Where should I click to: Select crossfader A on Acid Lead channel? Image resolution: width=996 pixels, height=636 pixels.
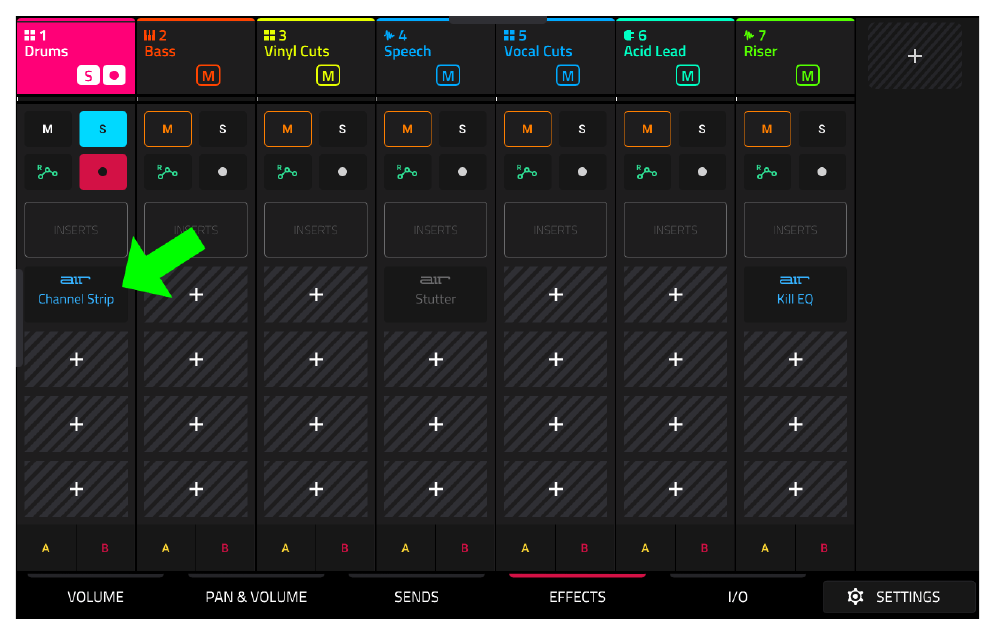(645, 548)
